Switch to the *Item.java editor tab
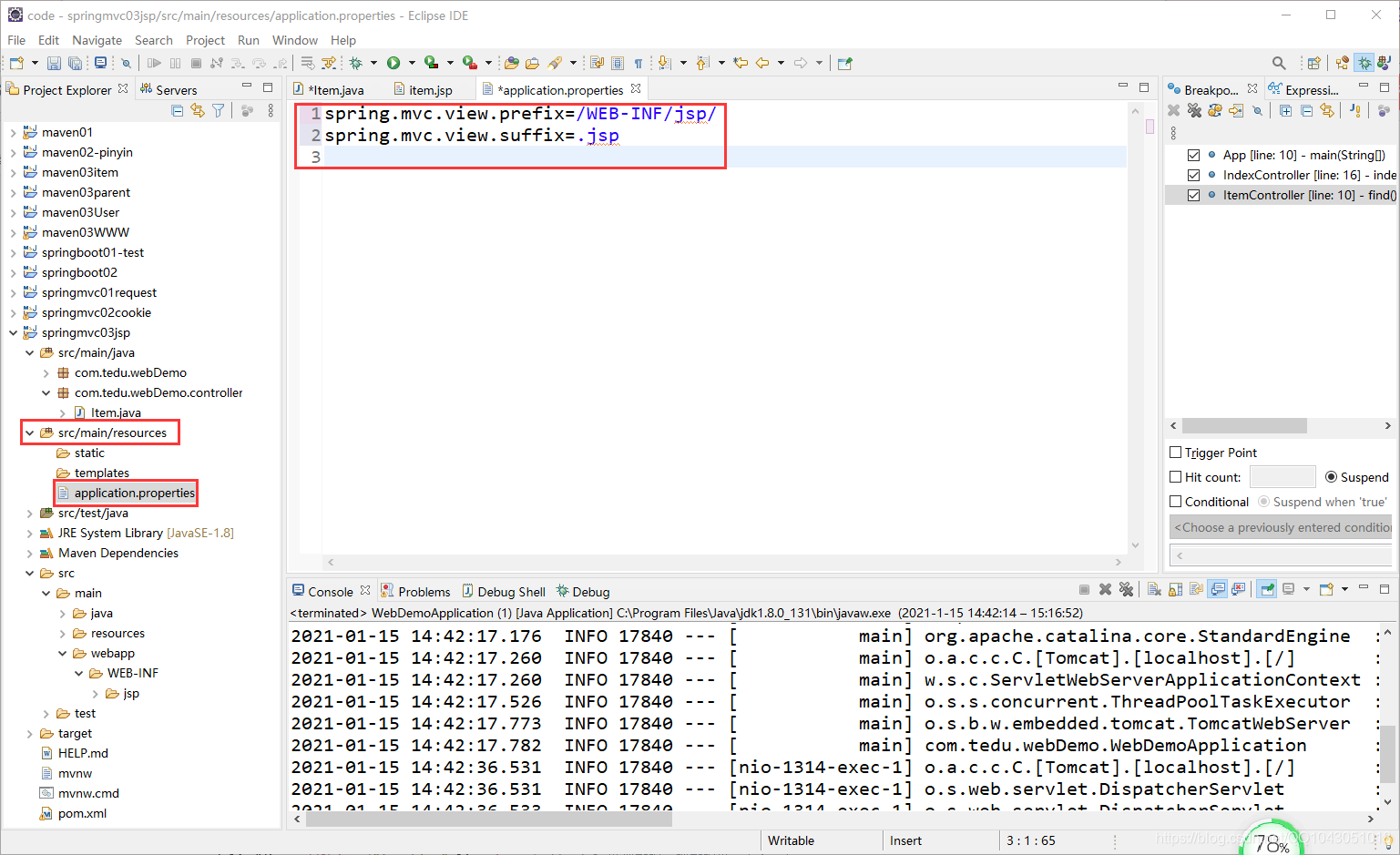Screen dimensions: 1400x855 329,89
